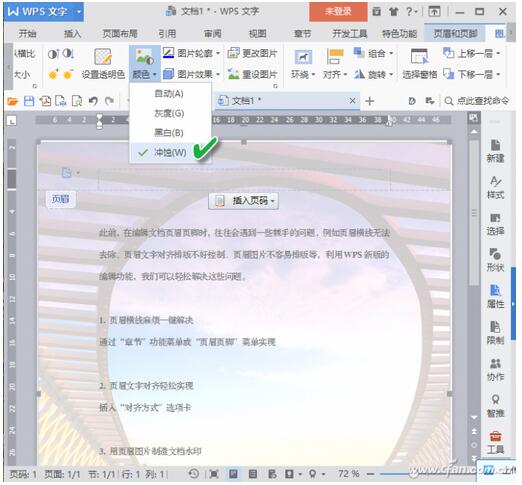
Task: Select 灰度(G) grayscale color option
Action: 170,113
